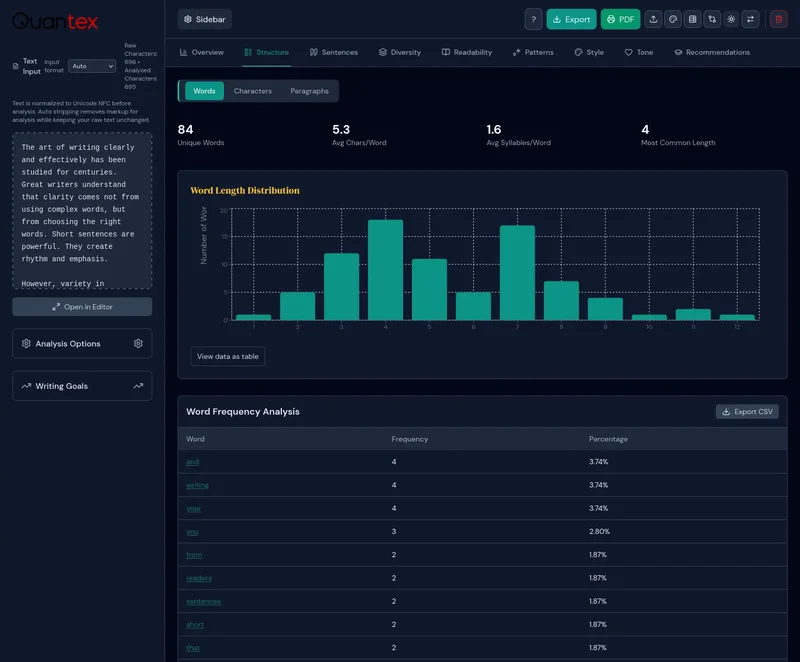Open the Diversity tab
Image resolution: width=800 pixels, height=662 pixels.
(x=400, y=52)
